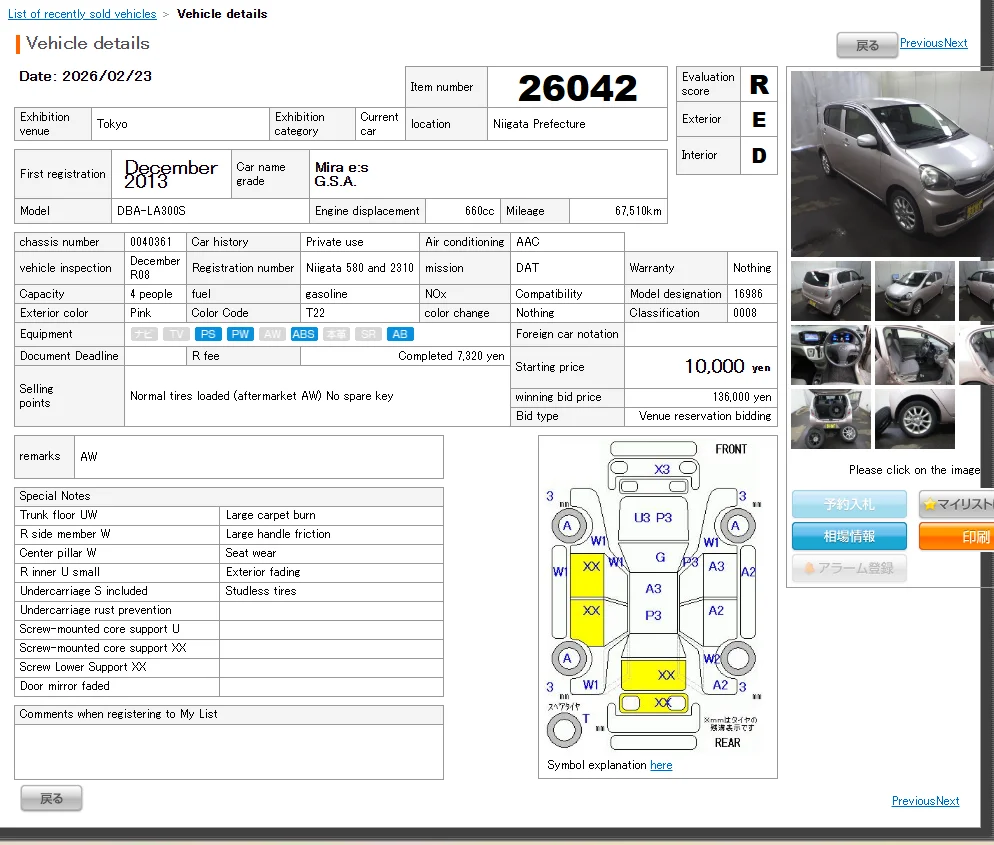
Task: Select the selling points text about normal tires
Action: click(x=261, y=396)
